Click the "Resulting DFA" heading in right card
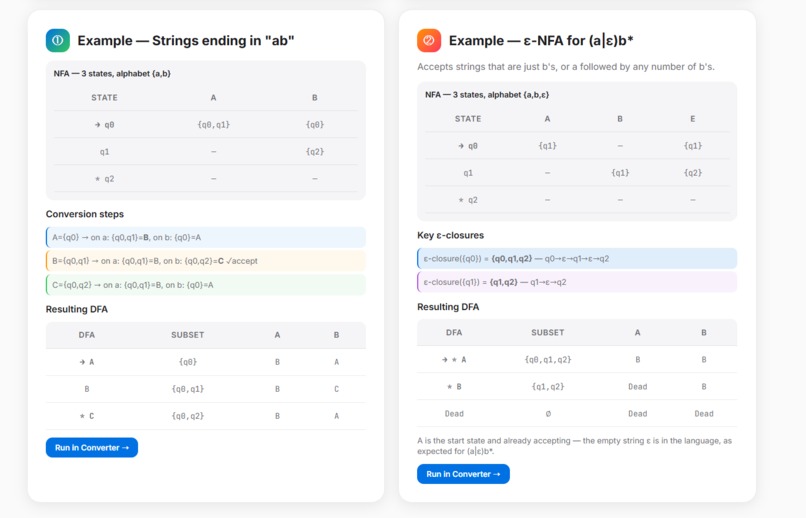806x518 pixels. coord(448,307)
